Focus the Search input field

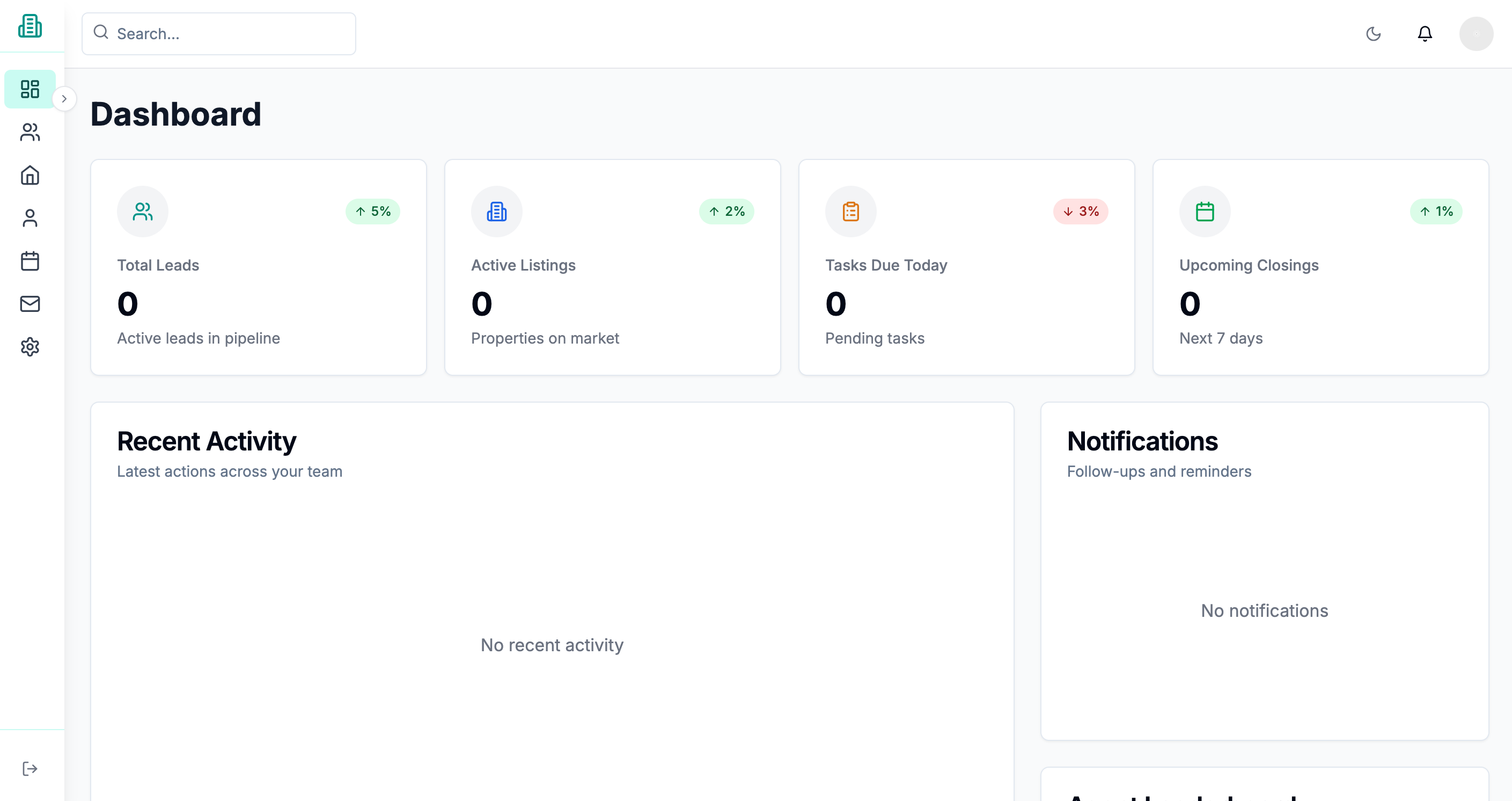click(219, 34)
